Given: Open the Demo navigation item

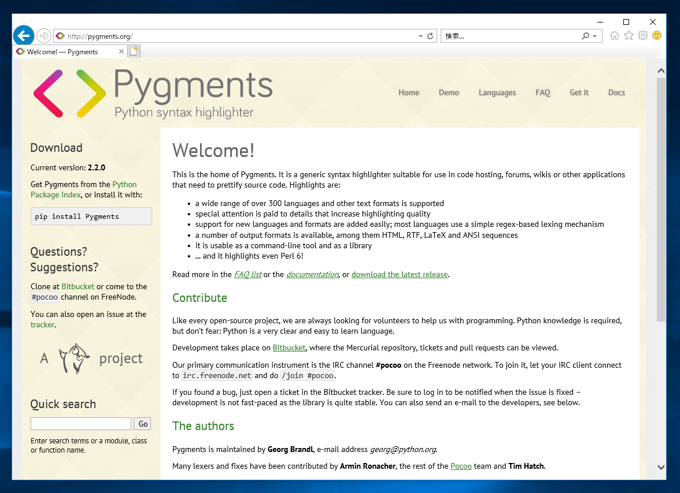Looking at the screenshot, I should (x=449, y=92).
